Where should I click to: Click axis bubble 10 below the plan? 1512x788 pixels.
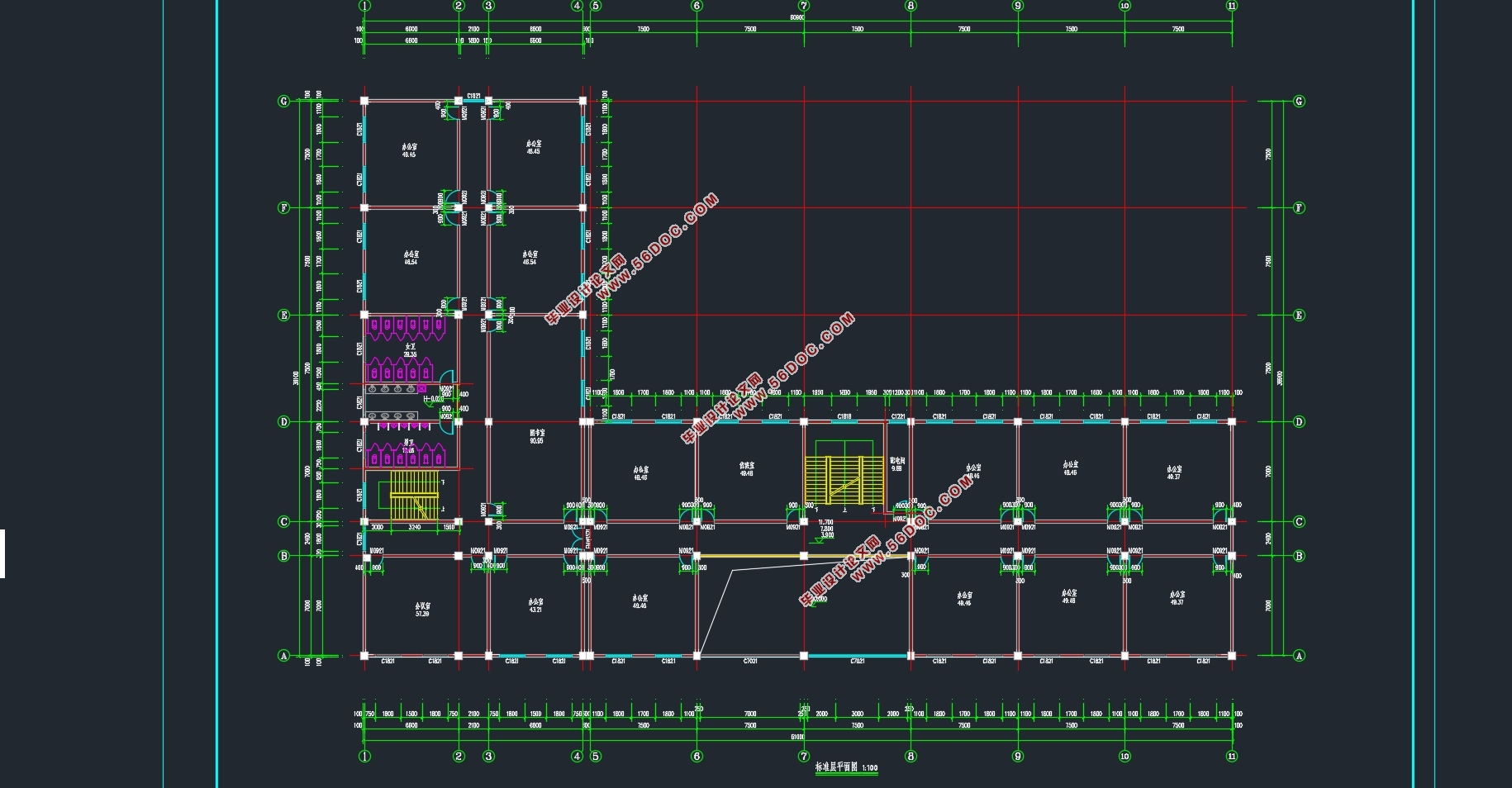[1124, 756]
